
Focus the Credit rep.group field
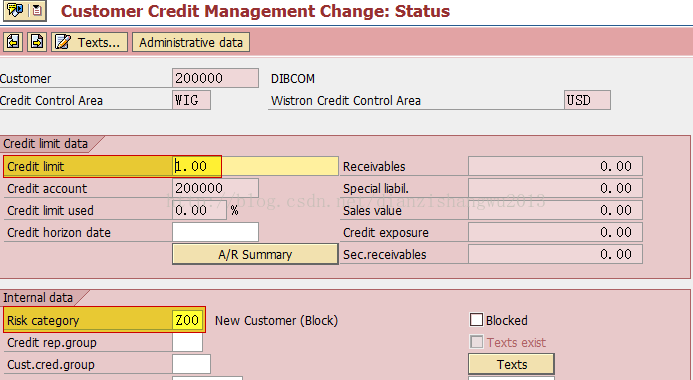[187, 342]
